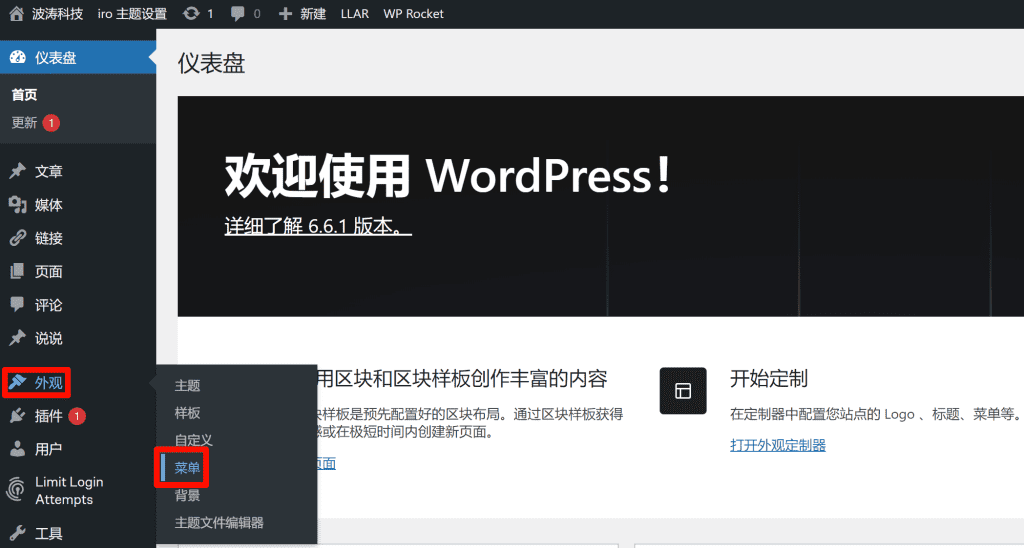1024x548 pixels.
Task: Follow the 打开外观定制器 link
Action: (x=778, y=445)
